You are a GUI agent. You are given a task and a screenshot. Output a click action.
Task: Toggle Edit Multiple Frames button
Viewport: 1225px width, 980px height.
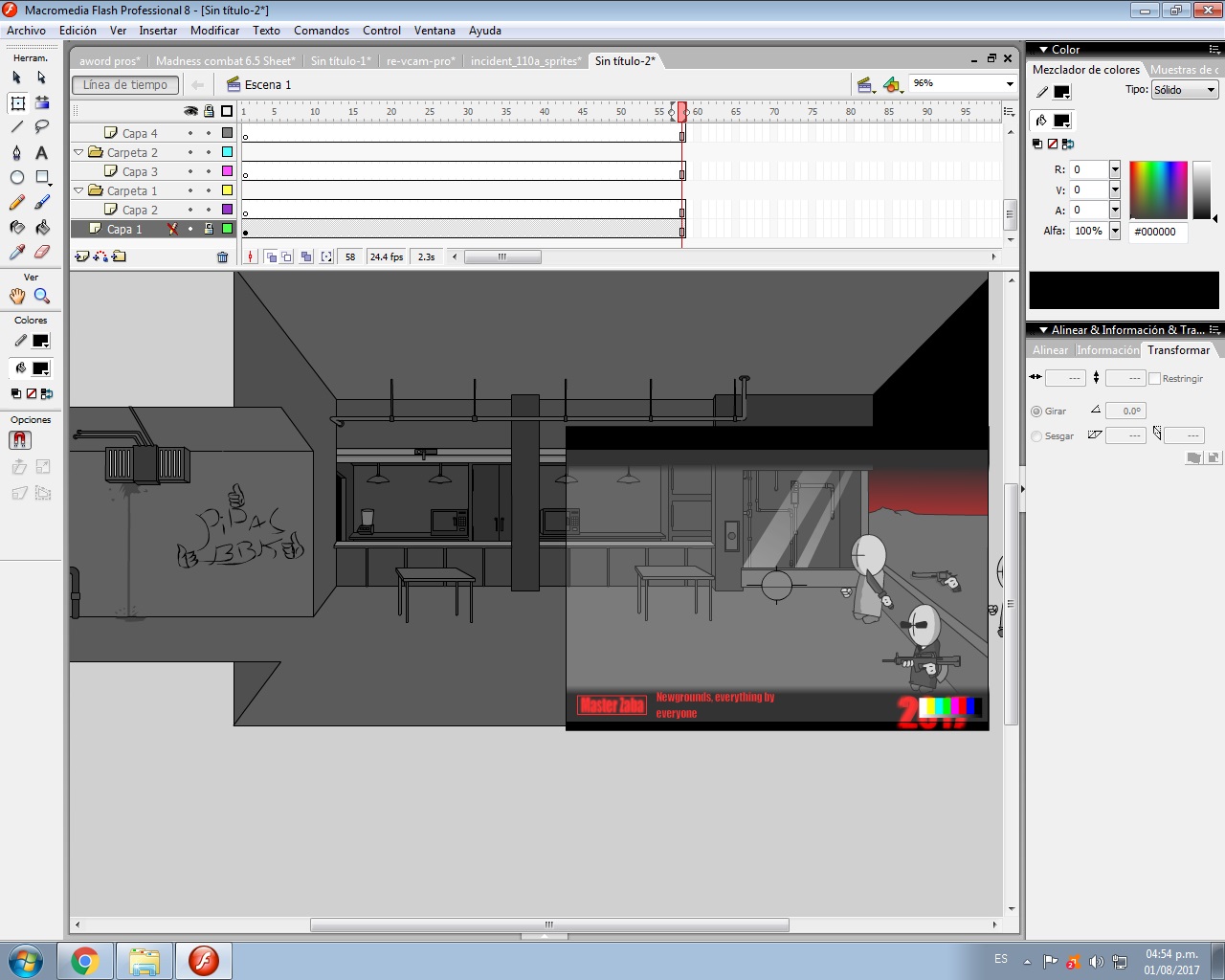point(305,256)
